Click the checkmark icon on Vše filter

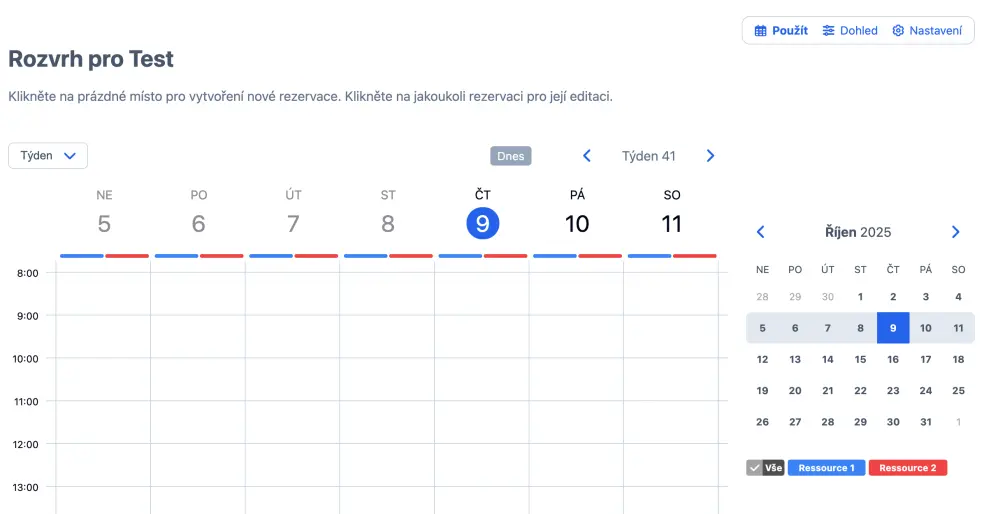coord(754,468)
